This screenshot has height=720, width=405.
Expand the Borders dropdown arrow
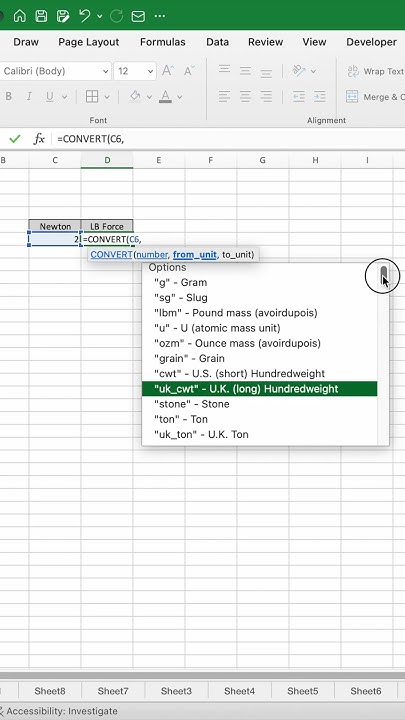pos(107,97)
